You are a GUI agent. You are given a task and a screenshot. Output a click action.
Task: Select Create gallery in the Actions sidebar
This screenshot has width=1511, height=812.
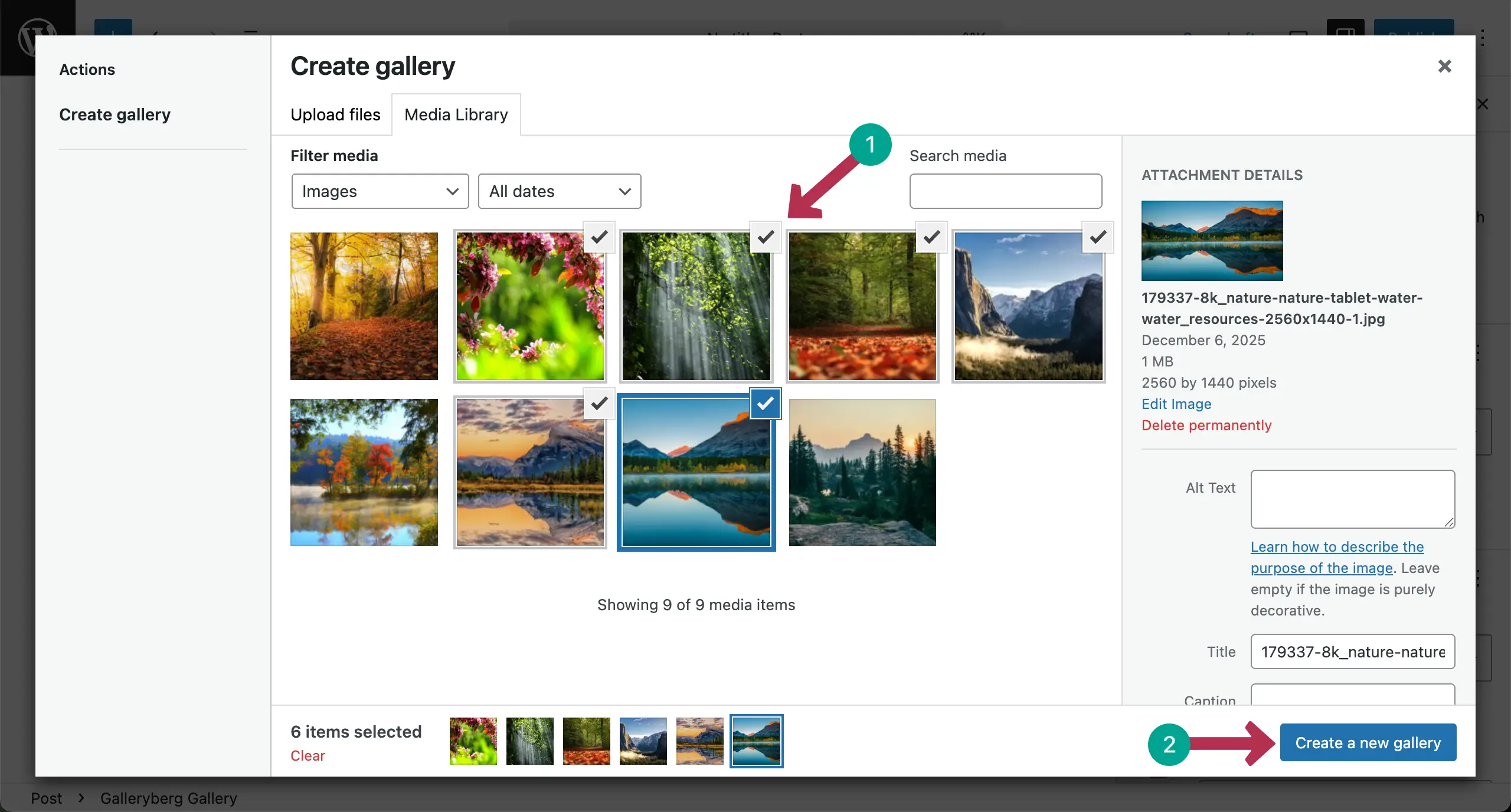pos(115,114)
